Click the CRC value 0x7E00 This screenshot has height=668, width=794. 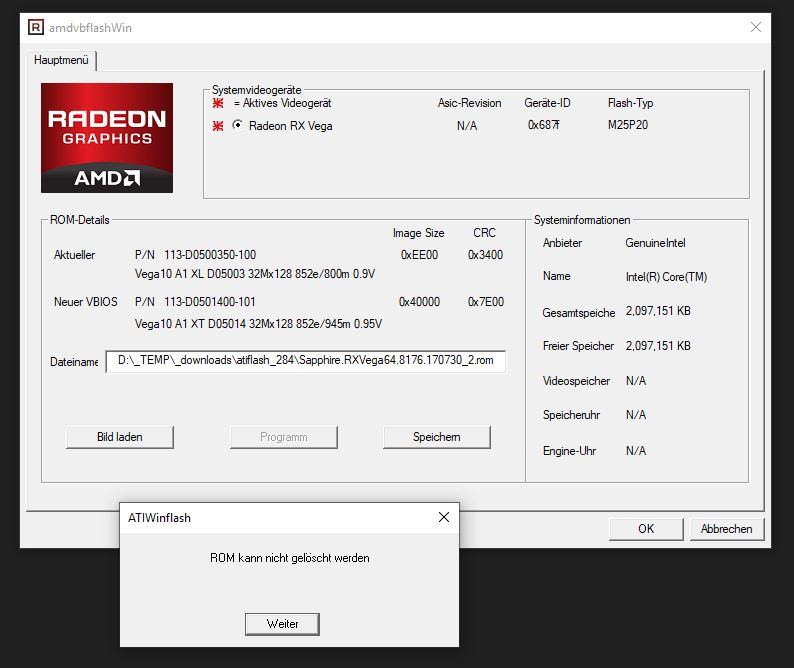(486, 302)
